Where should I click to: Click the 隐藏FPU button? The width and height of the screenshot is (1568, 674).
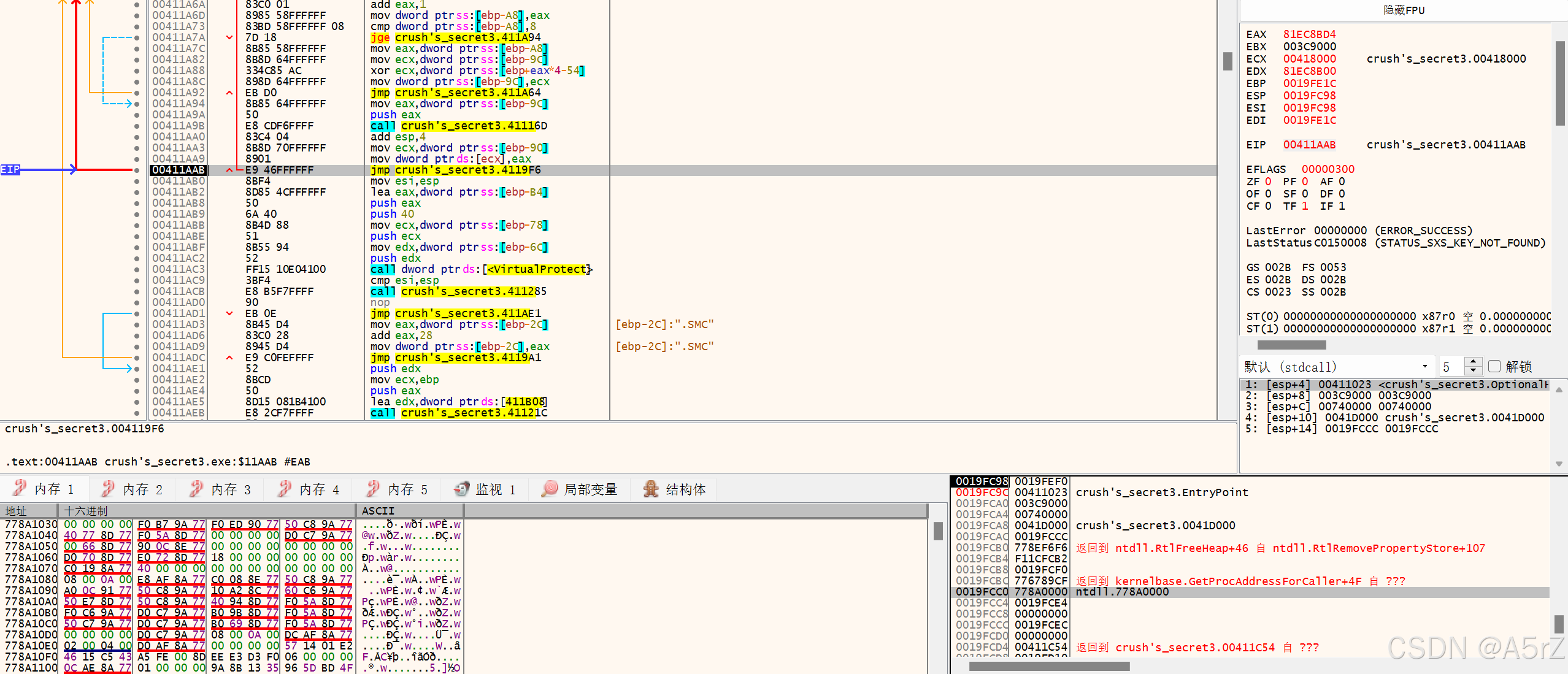(x=1404, y=10)
